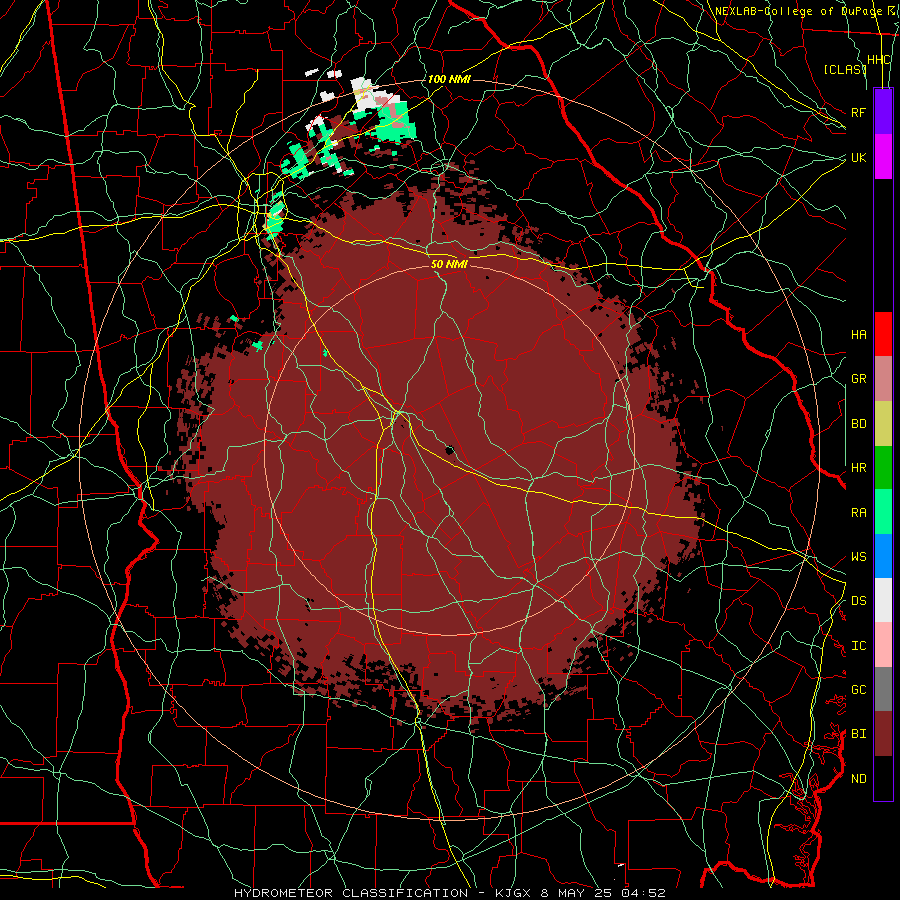Image resolution: width=900 pixels, height=900 pixels.
Task: Click the RF legend label
Action: pyautogui.click(x=858, y=112)
